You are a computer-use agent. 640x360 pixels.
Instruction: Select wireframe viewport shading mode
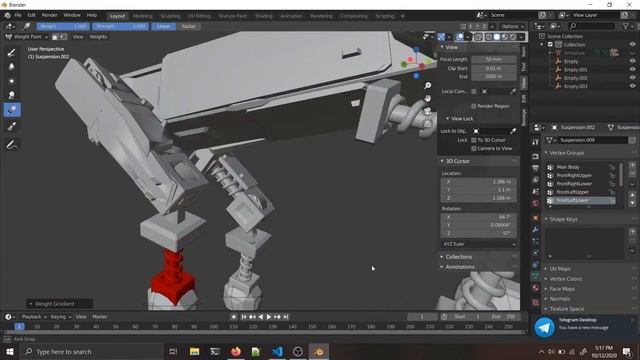489,37
